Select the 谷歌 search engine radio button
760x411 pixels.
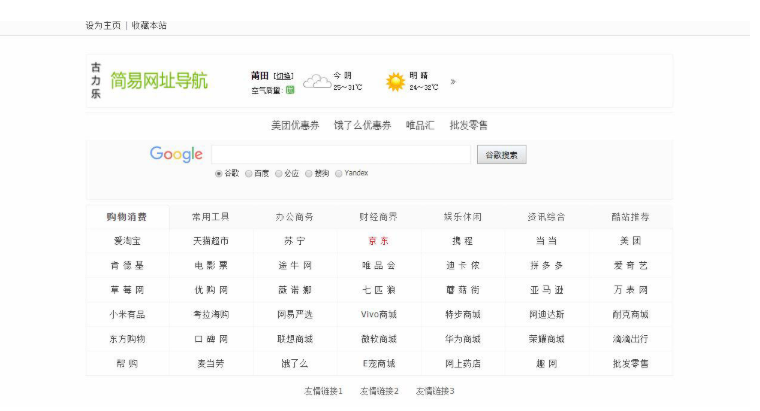[x=219, y=173]
